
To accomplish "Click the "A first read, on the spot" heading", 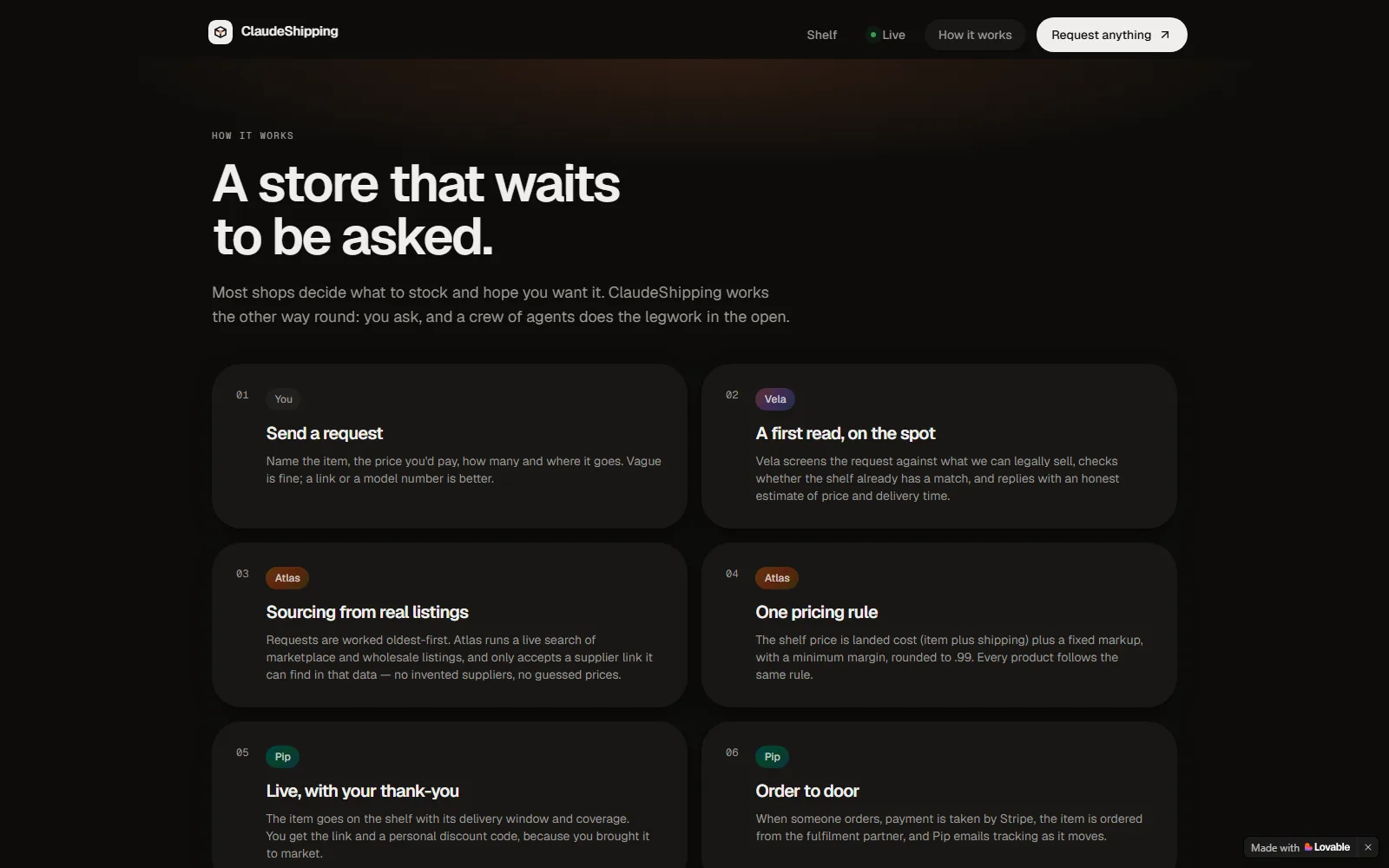I will 846,433.
